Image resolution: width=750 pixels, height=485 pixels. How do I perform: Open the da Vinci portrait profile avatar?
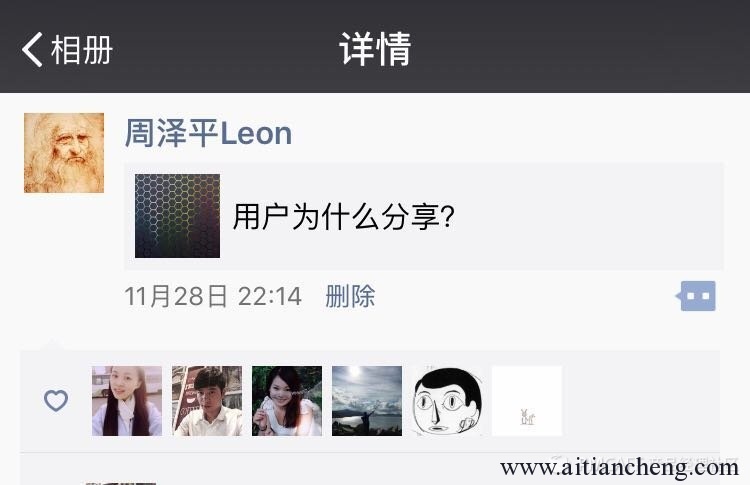[x=64, y=153]
